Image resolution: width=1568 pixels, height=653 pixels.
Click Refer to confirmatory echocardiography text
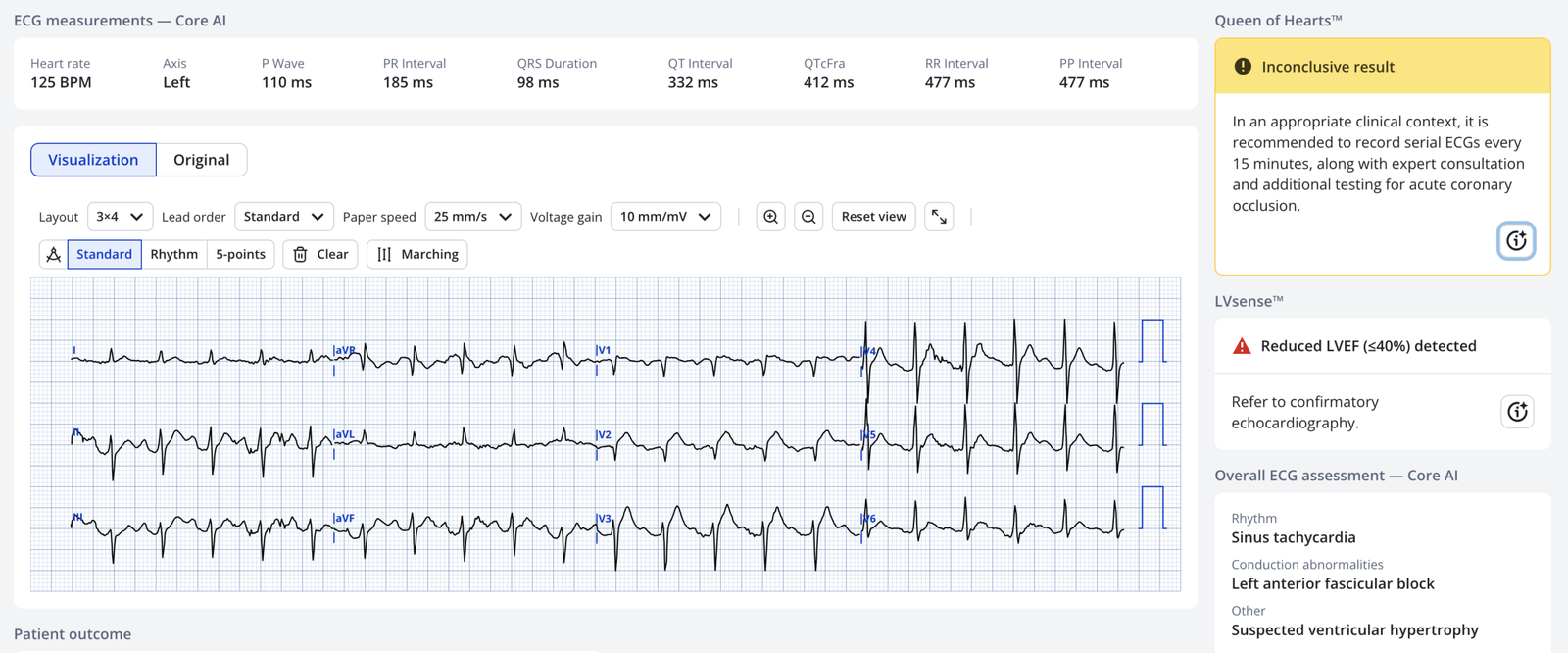[1304, 412]
